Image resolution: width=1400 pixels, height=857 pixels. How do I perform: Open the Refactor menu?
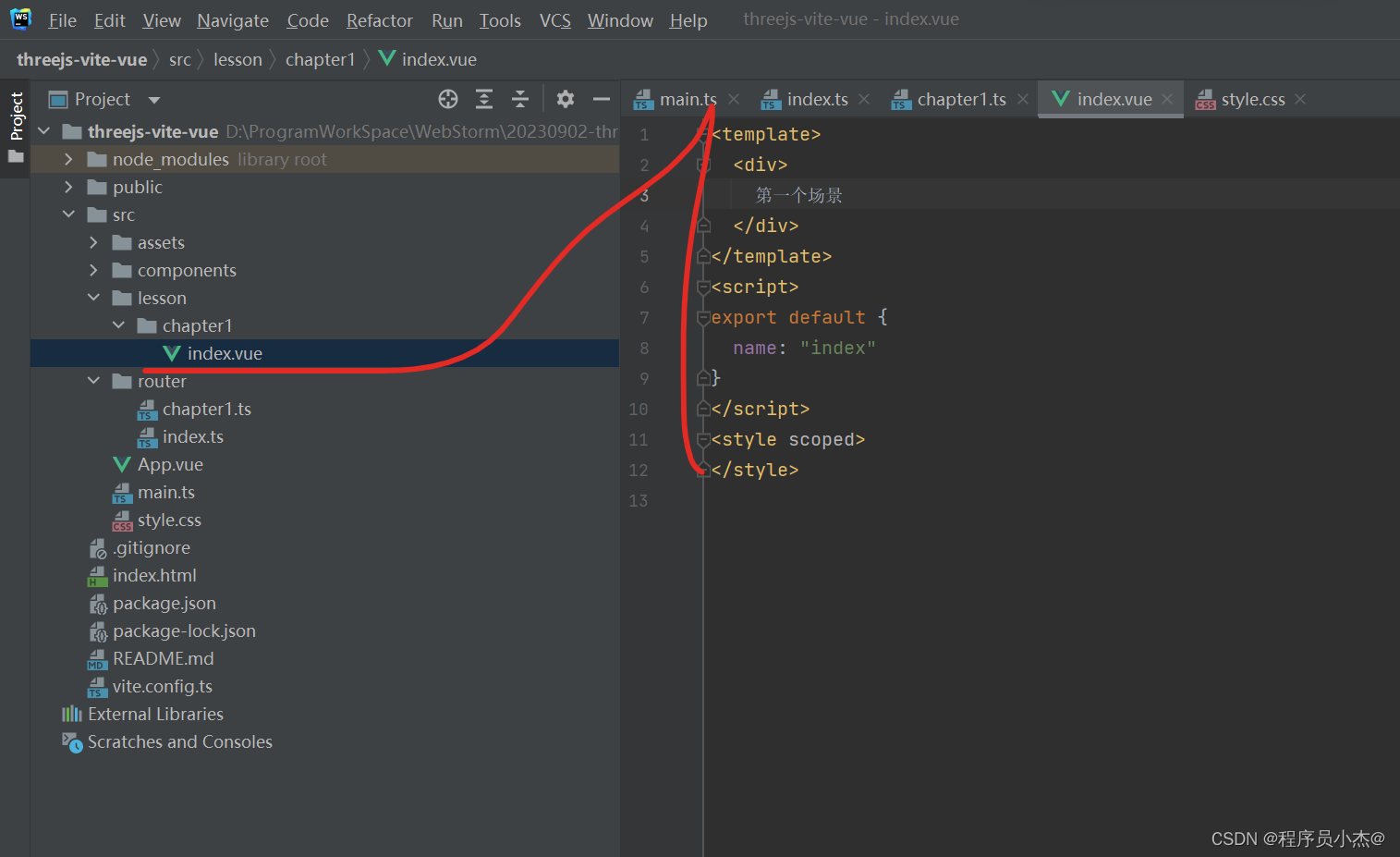click(x=380, y=20)
